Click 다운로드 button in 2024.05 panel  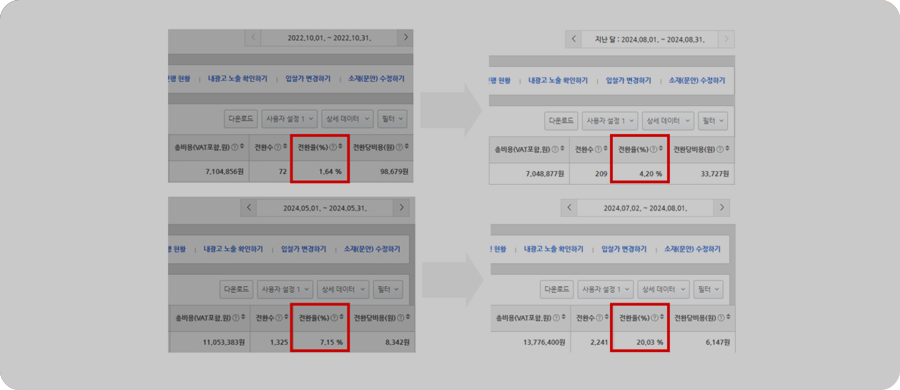[x=236, y=289]
